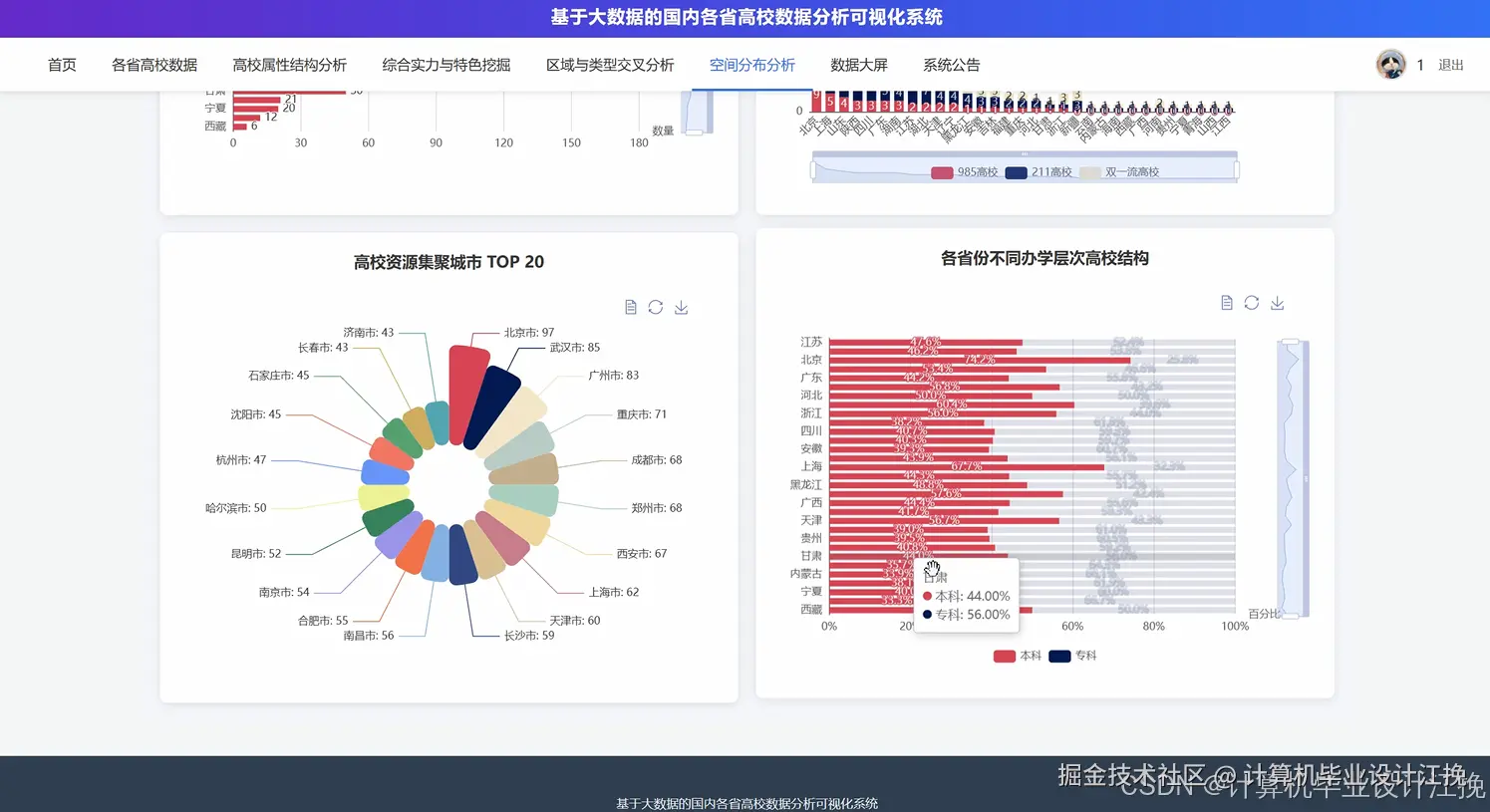The width and height of the screenshot is (1490, 812).
Task: Select the 区域与类型交叉分析 tab
Action: click(x=610, y=65)
